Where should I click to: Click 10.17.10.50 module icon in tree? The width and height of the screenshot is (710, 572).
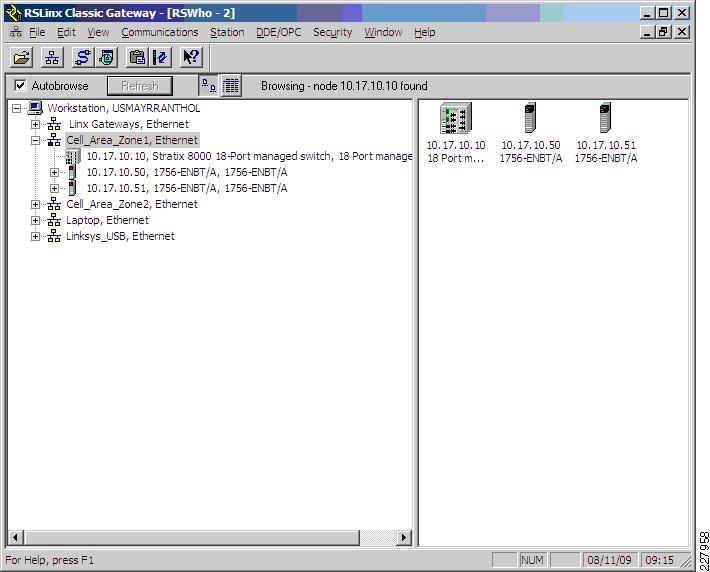72,172
